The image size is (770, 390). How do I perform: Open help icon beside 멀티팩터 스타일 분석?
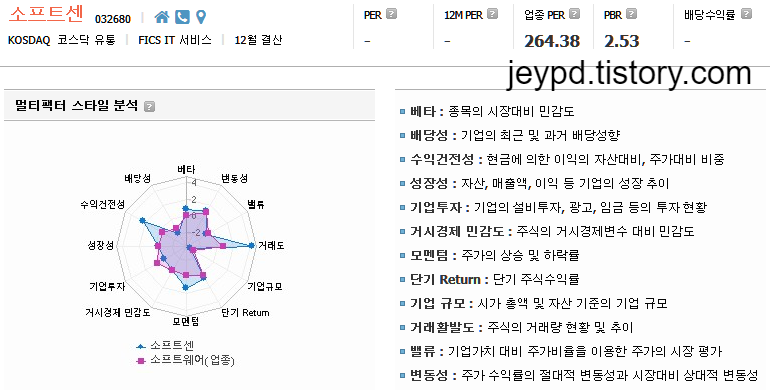150,106
